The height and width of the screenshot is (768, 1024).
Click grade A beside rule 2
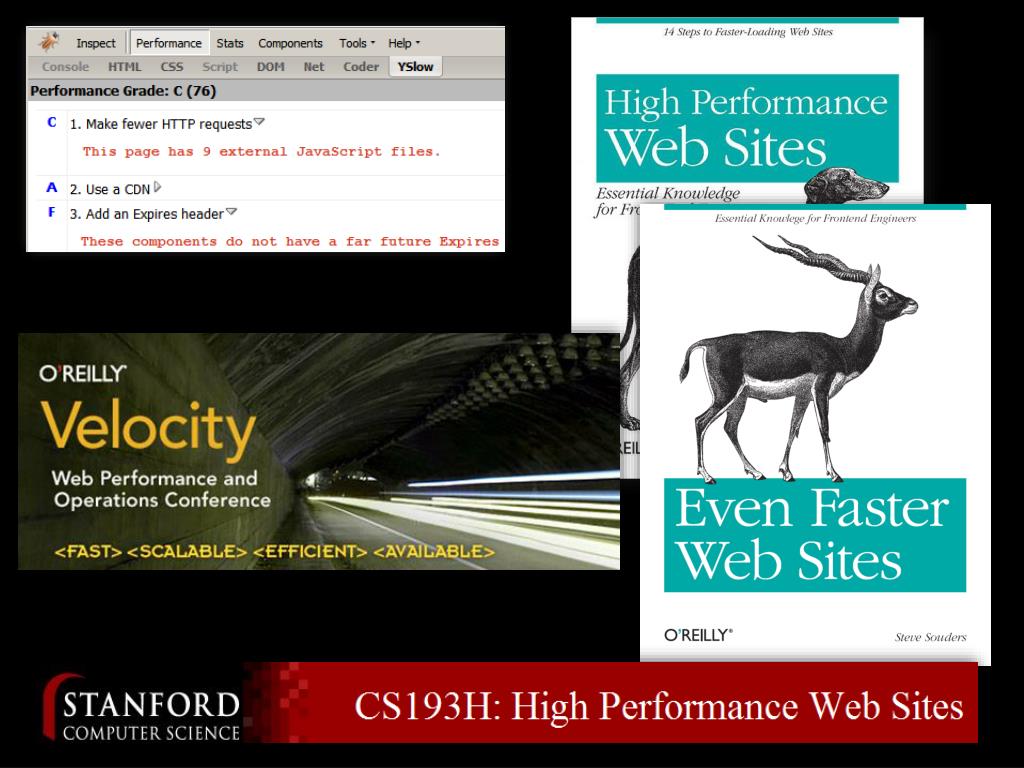pyautogui.click(x=52, y=187)
